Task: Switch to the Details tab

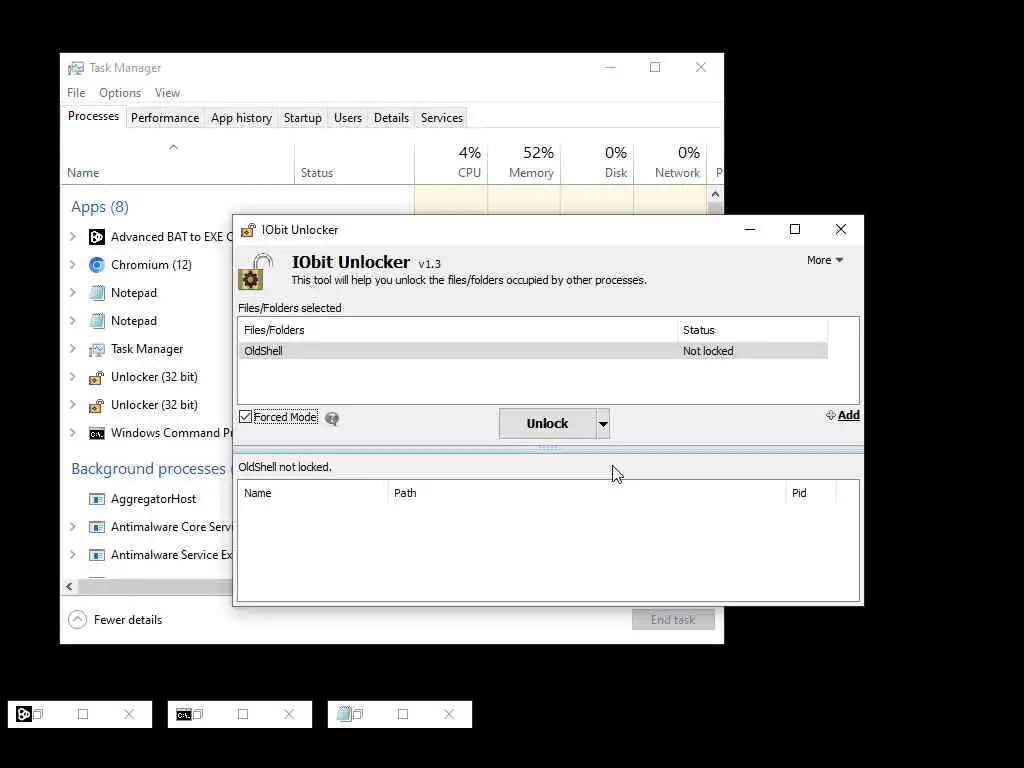Action: click(x=391, y=118)
